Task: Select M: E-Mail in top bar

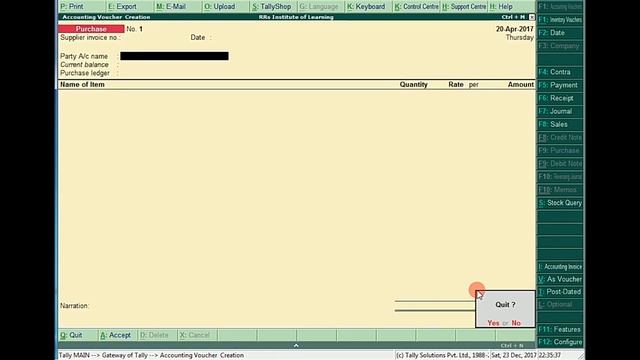Action: pyautogui.click(x=178, y=7)
